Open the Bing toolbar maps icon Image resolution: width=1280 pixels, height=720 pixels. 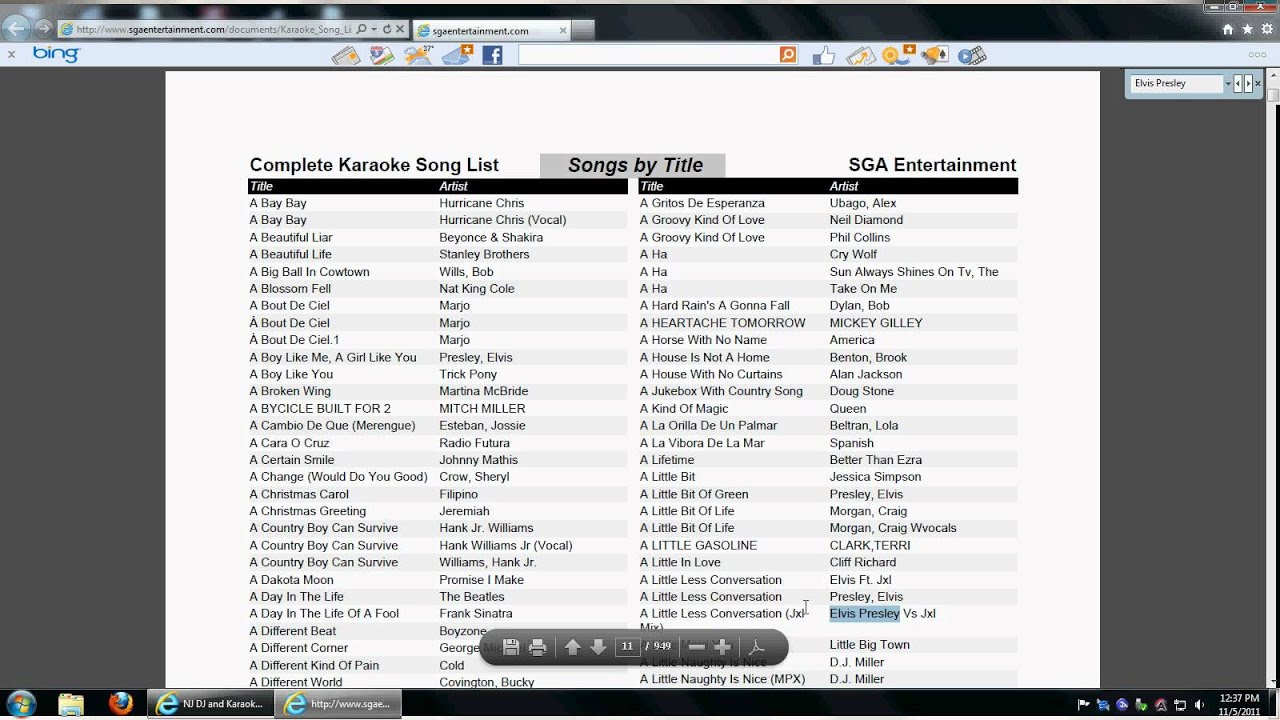tap(382, 56)
